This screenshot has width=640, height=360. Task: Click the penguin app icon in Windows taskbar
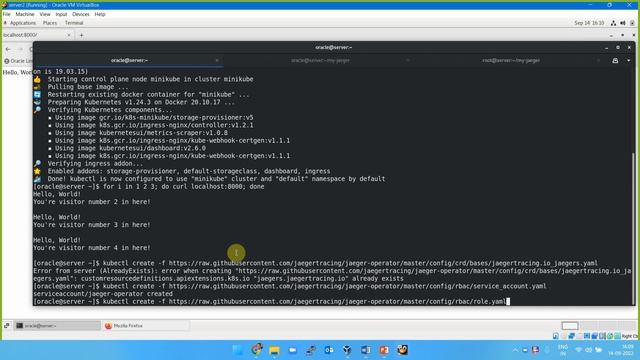click(402, 350)
